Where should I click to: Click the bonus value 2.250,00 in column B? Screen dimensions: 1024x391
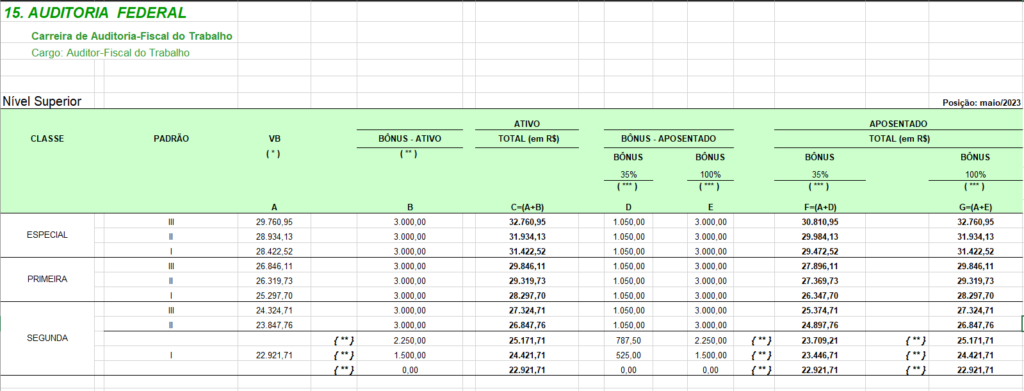[x=409, y=341]
